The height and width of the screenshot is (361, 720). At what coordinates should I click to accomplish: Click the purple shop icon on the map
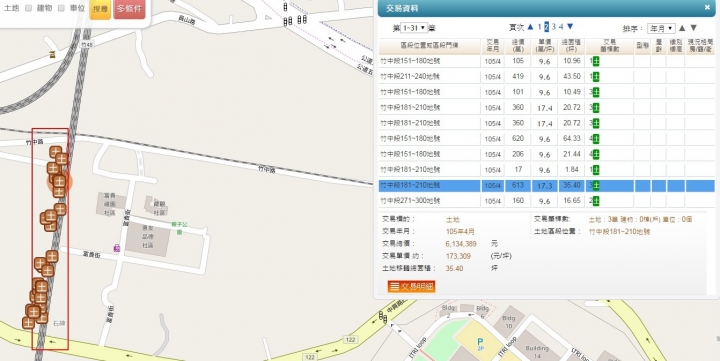click(117, 248)
